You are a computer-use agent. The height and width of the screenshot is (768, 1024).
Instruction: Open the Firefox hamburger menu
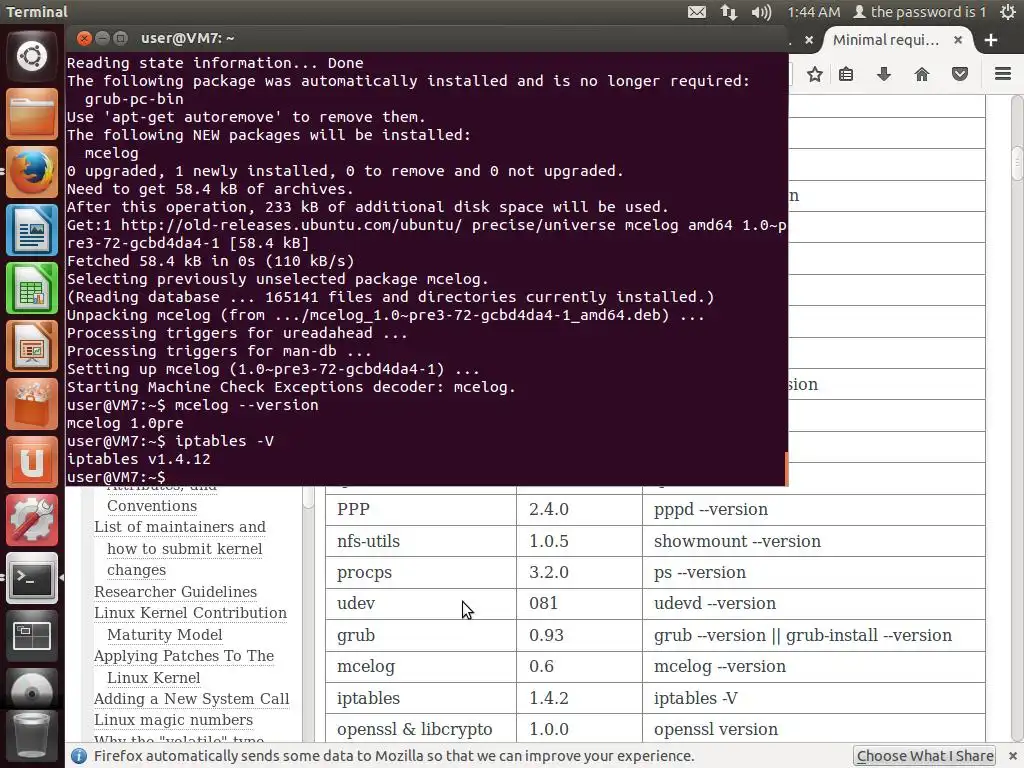click(x=1003, y=74)
